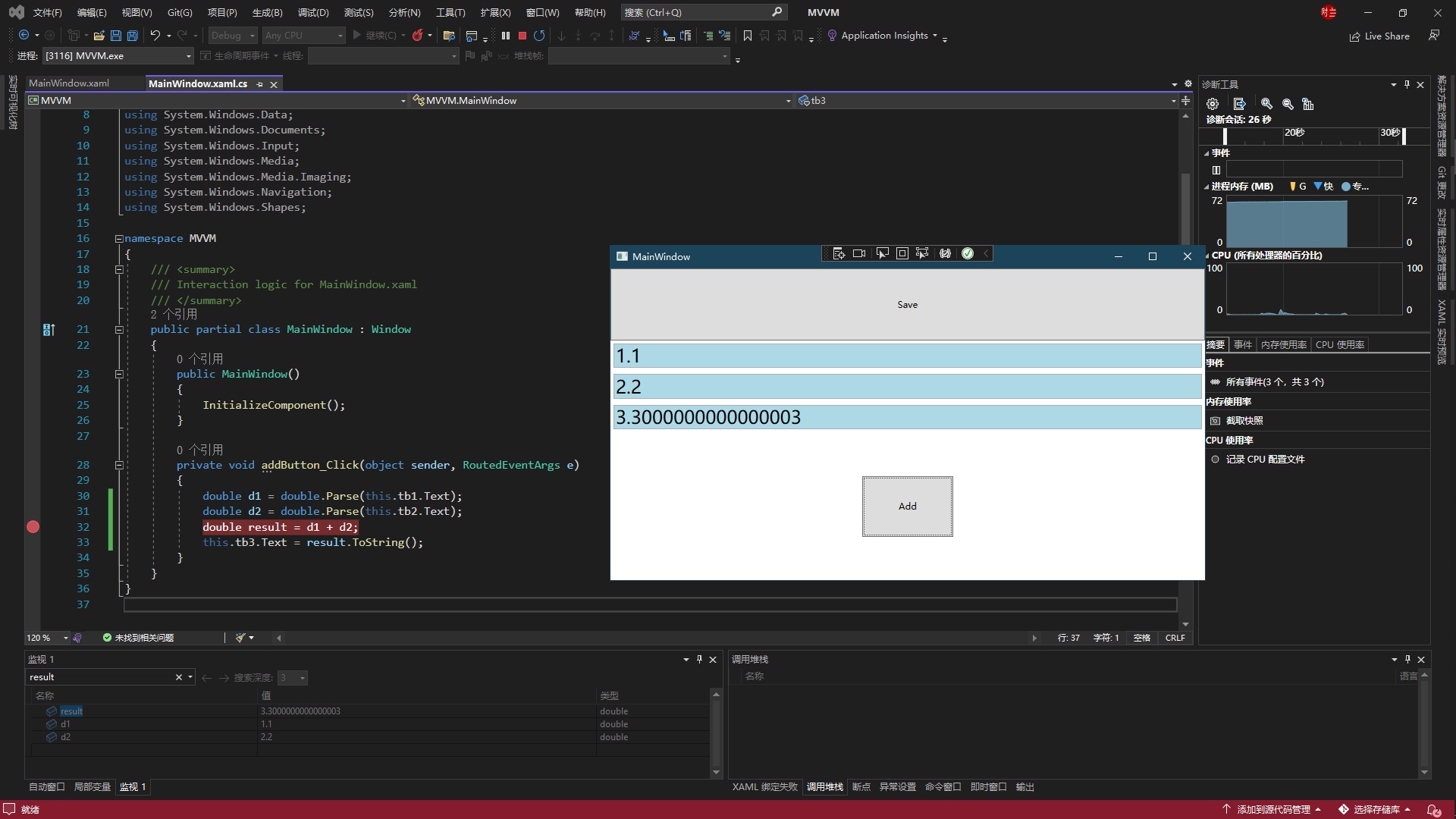Click the track focused element icon in debug overlay
Image resolution: width=1456 pixels, height=819 pixels.
[922, 253]
